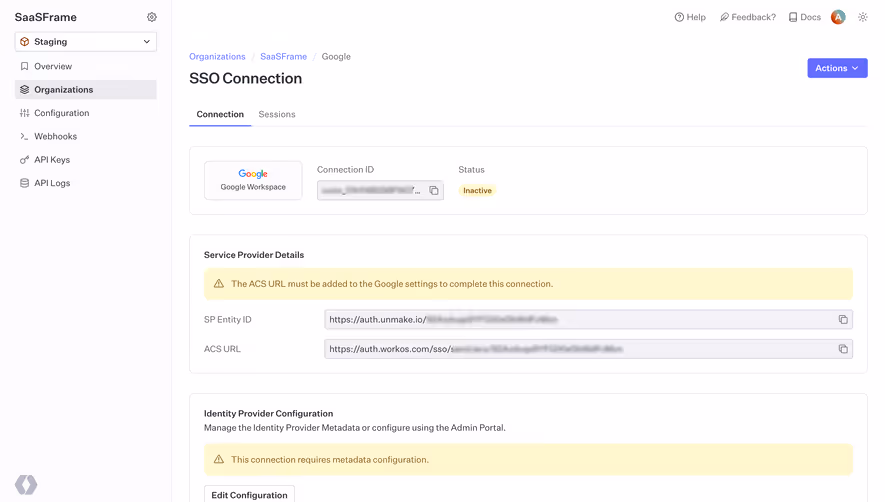Click the Inactive status badge
885x502 pixels.
477,190
